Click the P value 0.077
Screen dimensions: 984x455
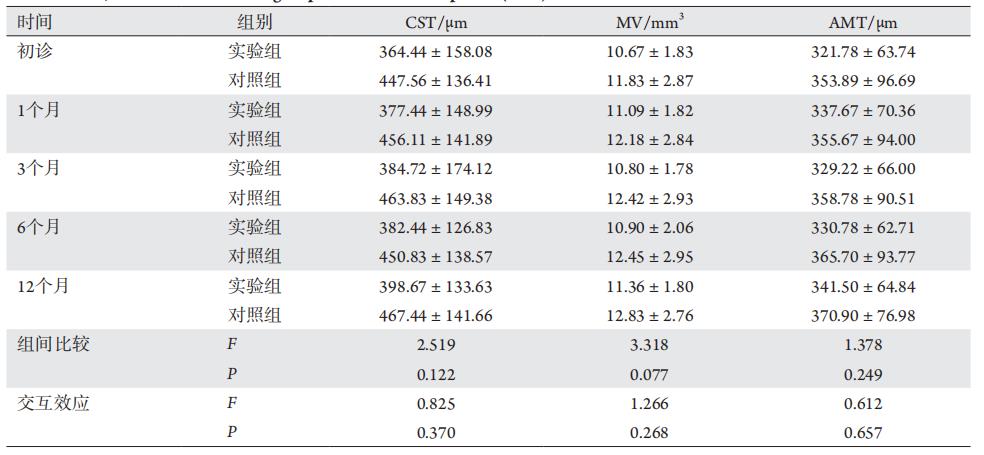[x=655, y=374]
